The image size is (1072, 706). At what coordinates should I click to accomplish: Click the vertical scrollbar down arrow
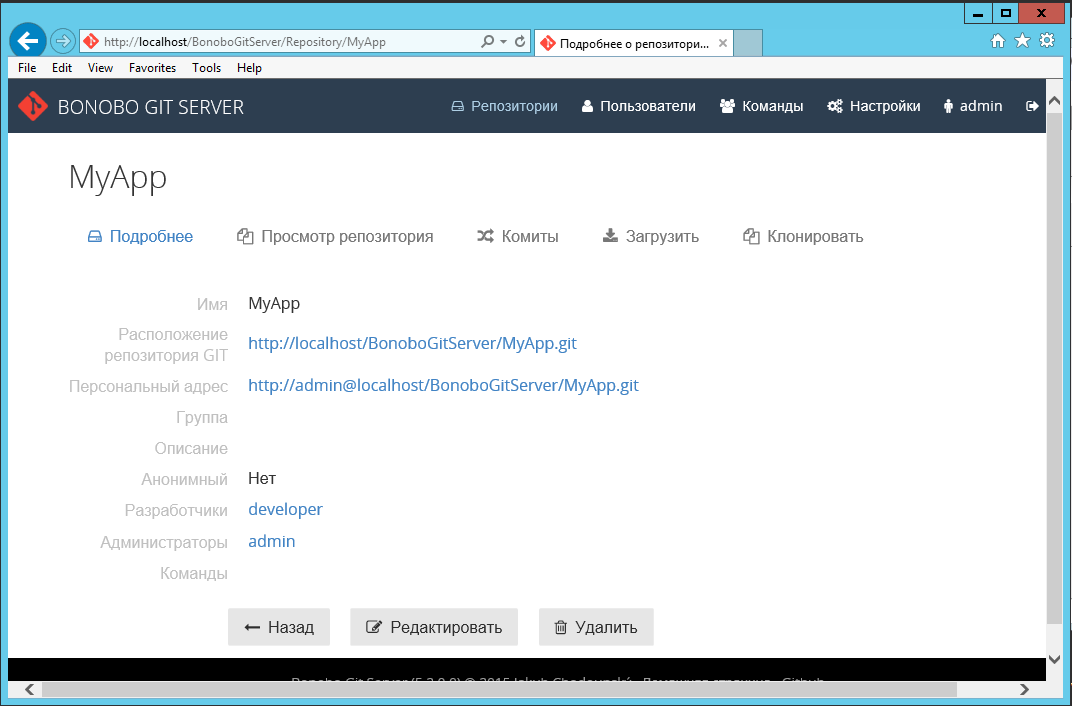(x=1054, y=660)
